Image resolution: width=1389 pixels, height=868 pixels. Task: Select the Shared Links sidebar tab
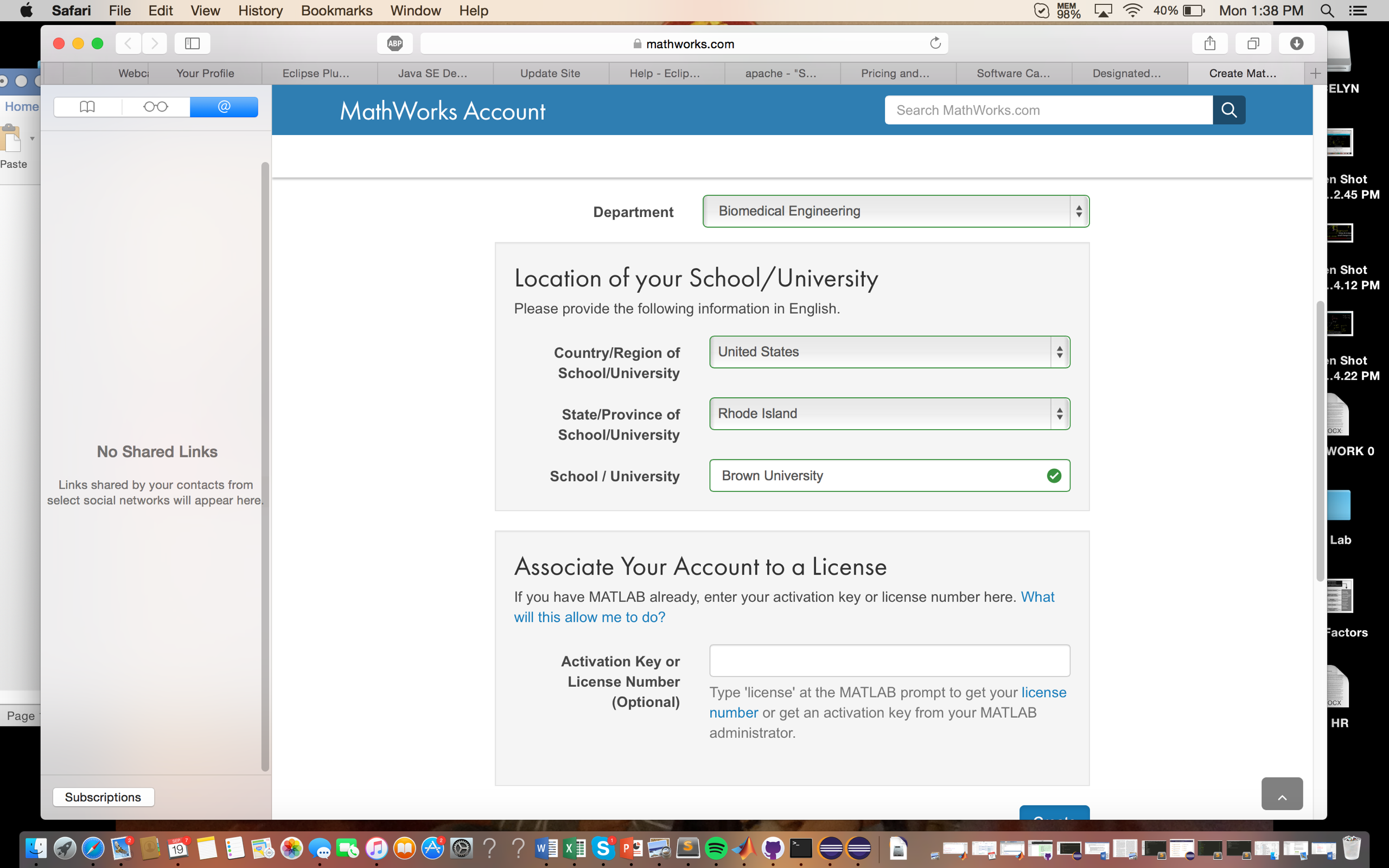(x=224, y=107)
